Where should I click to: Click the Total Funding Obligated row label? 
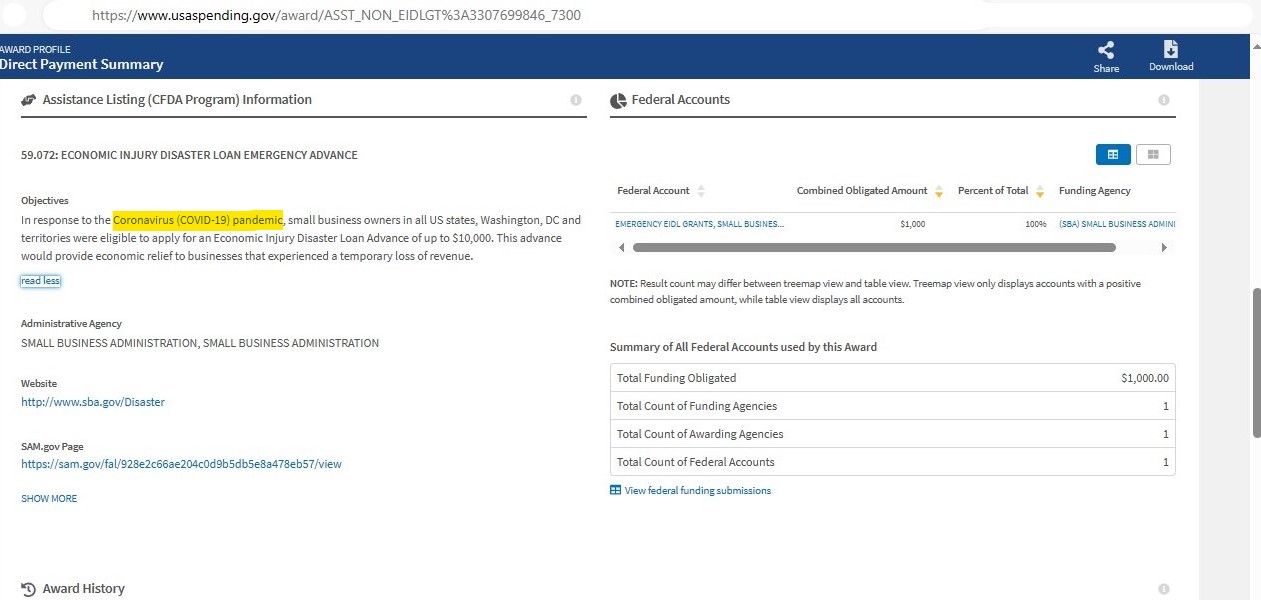coord(676,378)
